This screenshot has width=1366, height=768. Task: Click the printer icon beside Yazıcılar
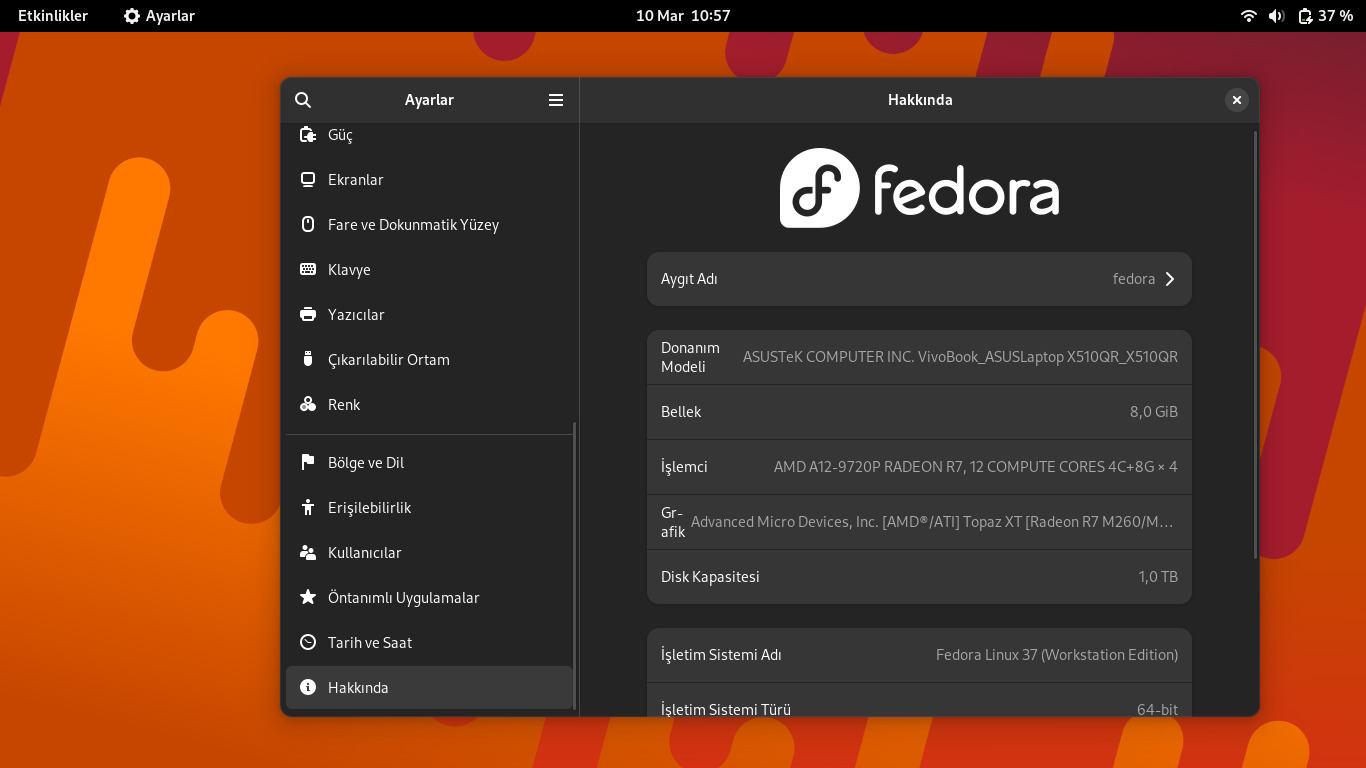308,315
